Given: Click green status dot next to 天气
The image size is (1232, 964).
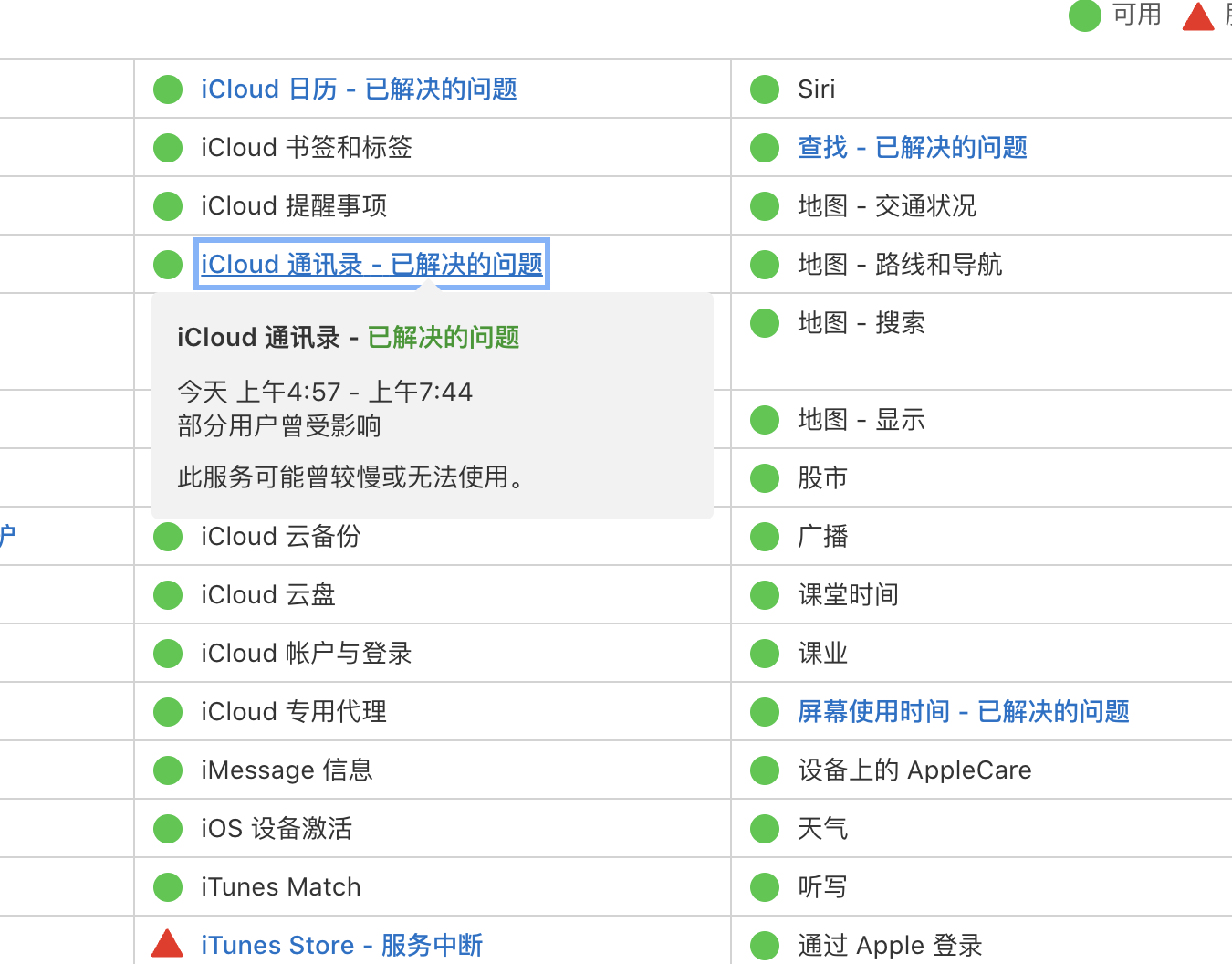Looking at the screenshot, I should coord(765,829).
